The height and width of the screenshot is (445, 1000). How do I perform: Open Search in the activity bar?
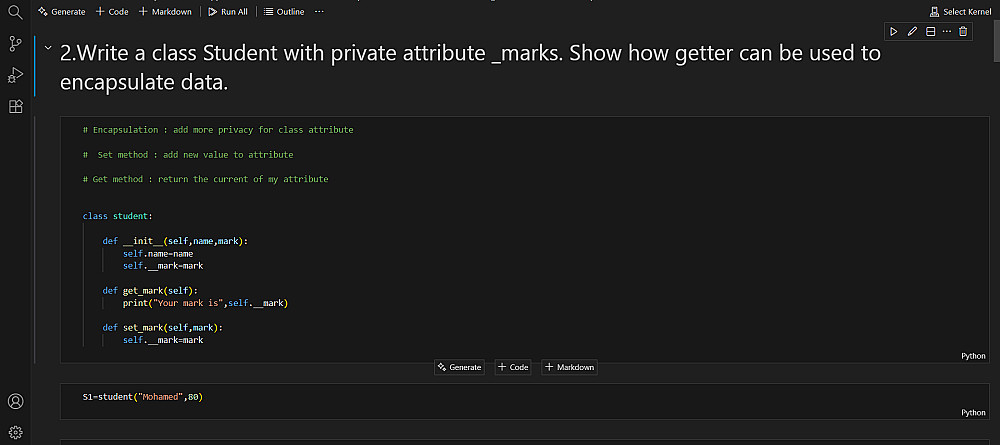[15, 12]
